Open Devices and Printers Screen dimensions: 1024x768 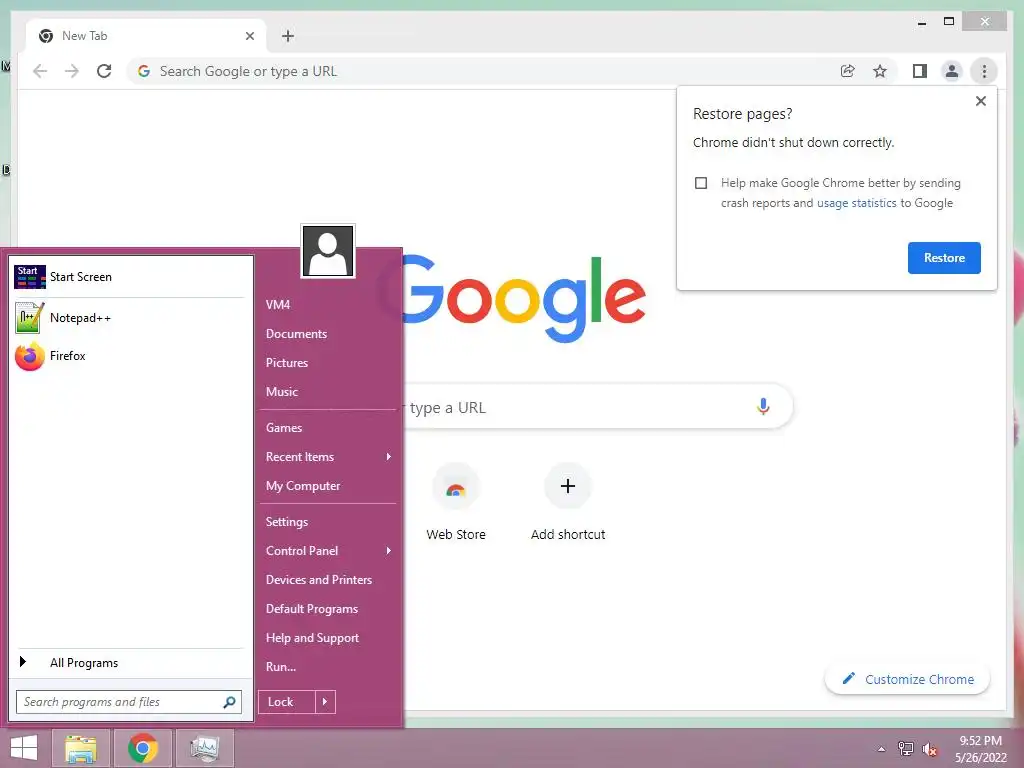pos(319,580)
